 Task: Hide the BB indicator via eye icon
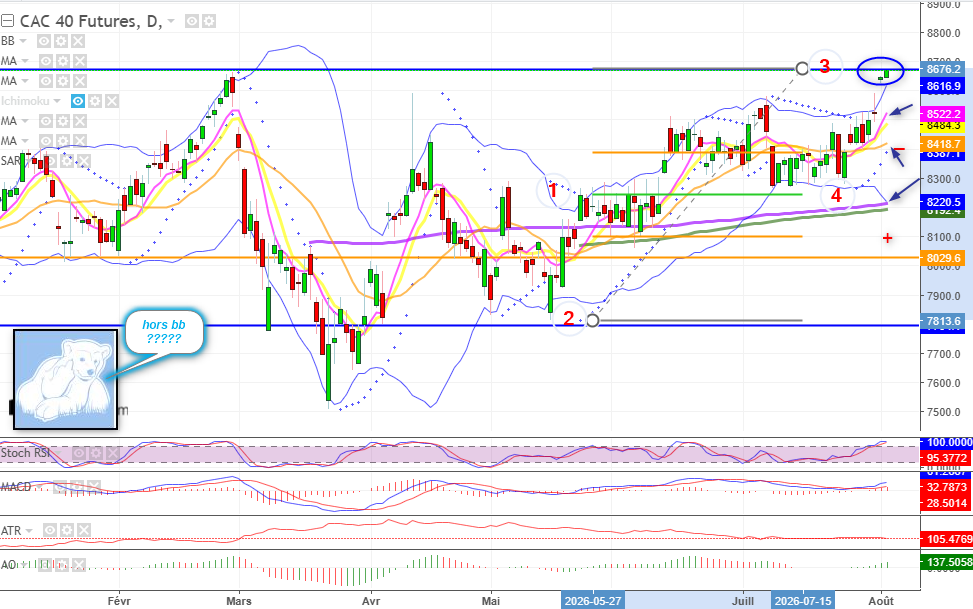(44, 41)
